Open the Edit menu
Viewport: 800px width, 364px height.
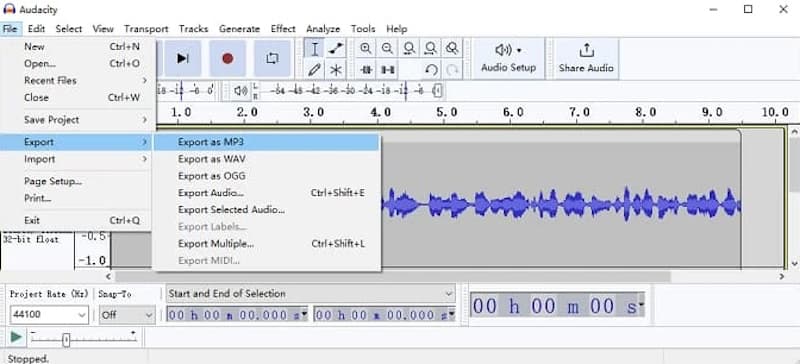point(36,29)
